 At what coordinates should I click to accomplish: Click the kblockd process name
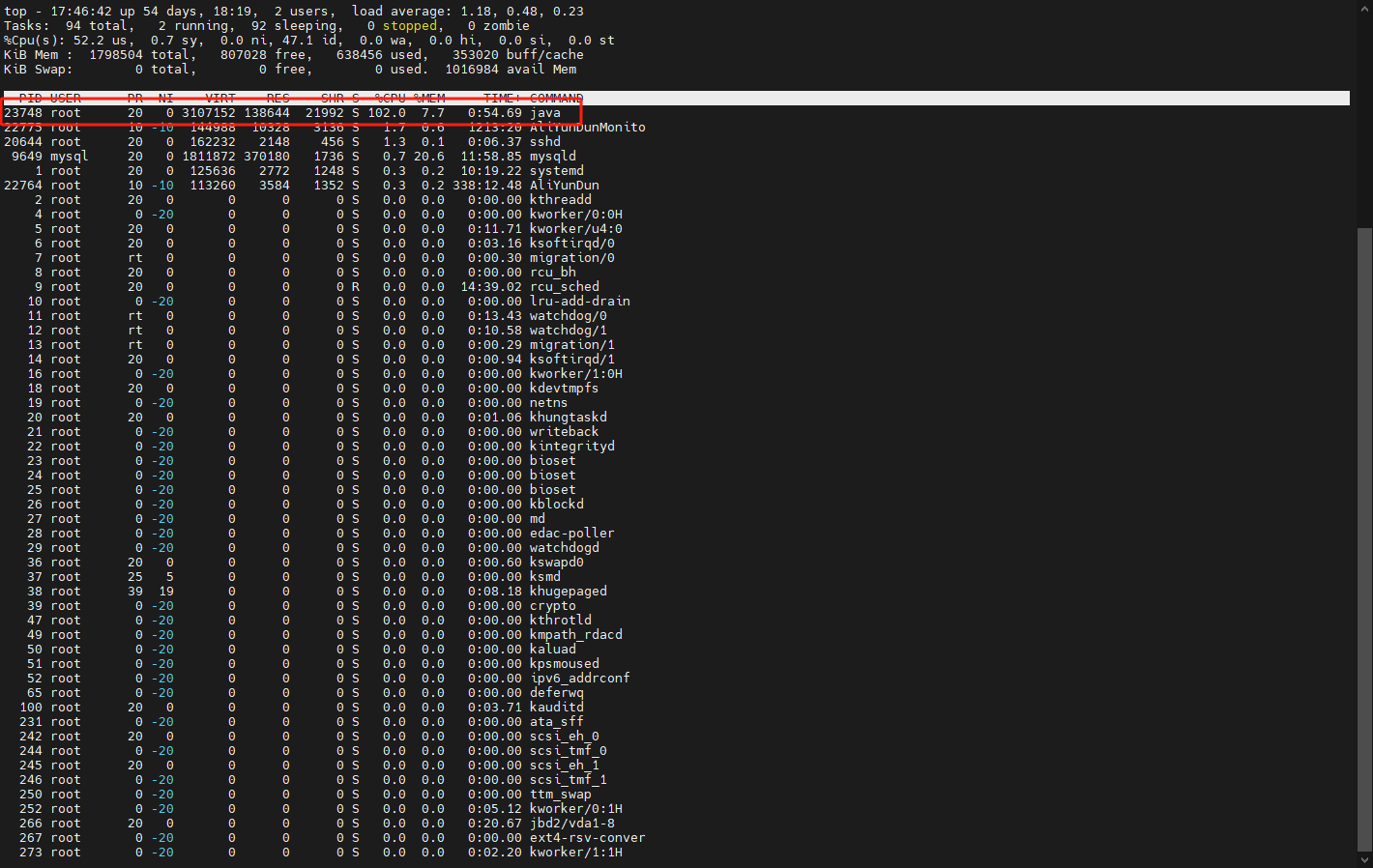[557, 505]
